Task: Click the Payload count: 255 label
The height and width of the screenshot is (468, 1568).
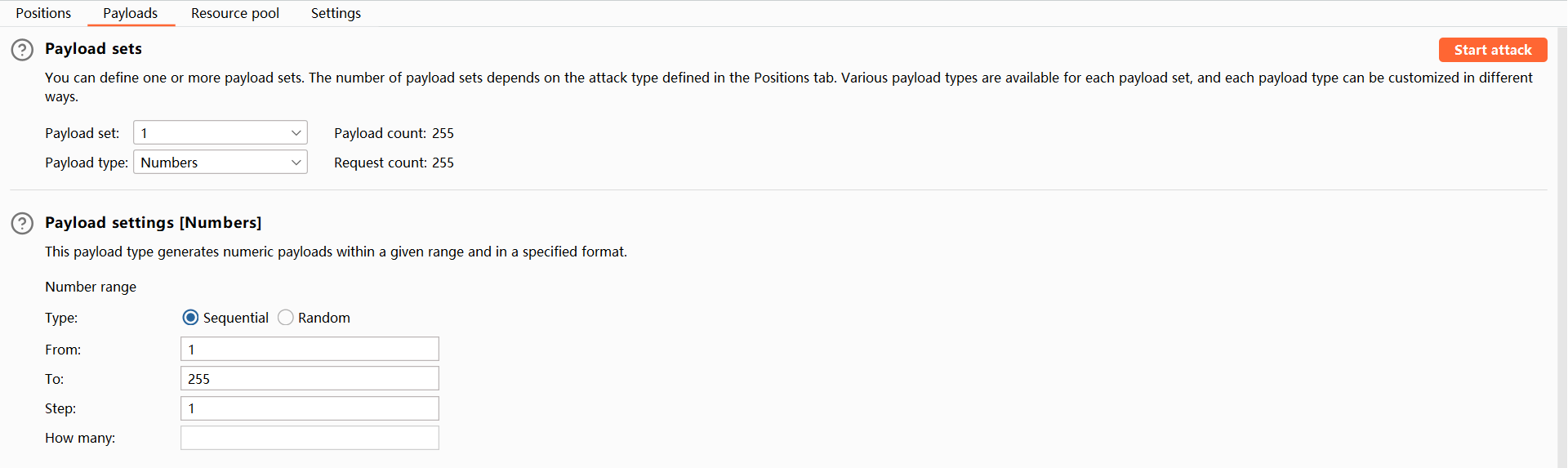Action: point(394,133)
